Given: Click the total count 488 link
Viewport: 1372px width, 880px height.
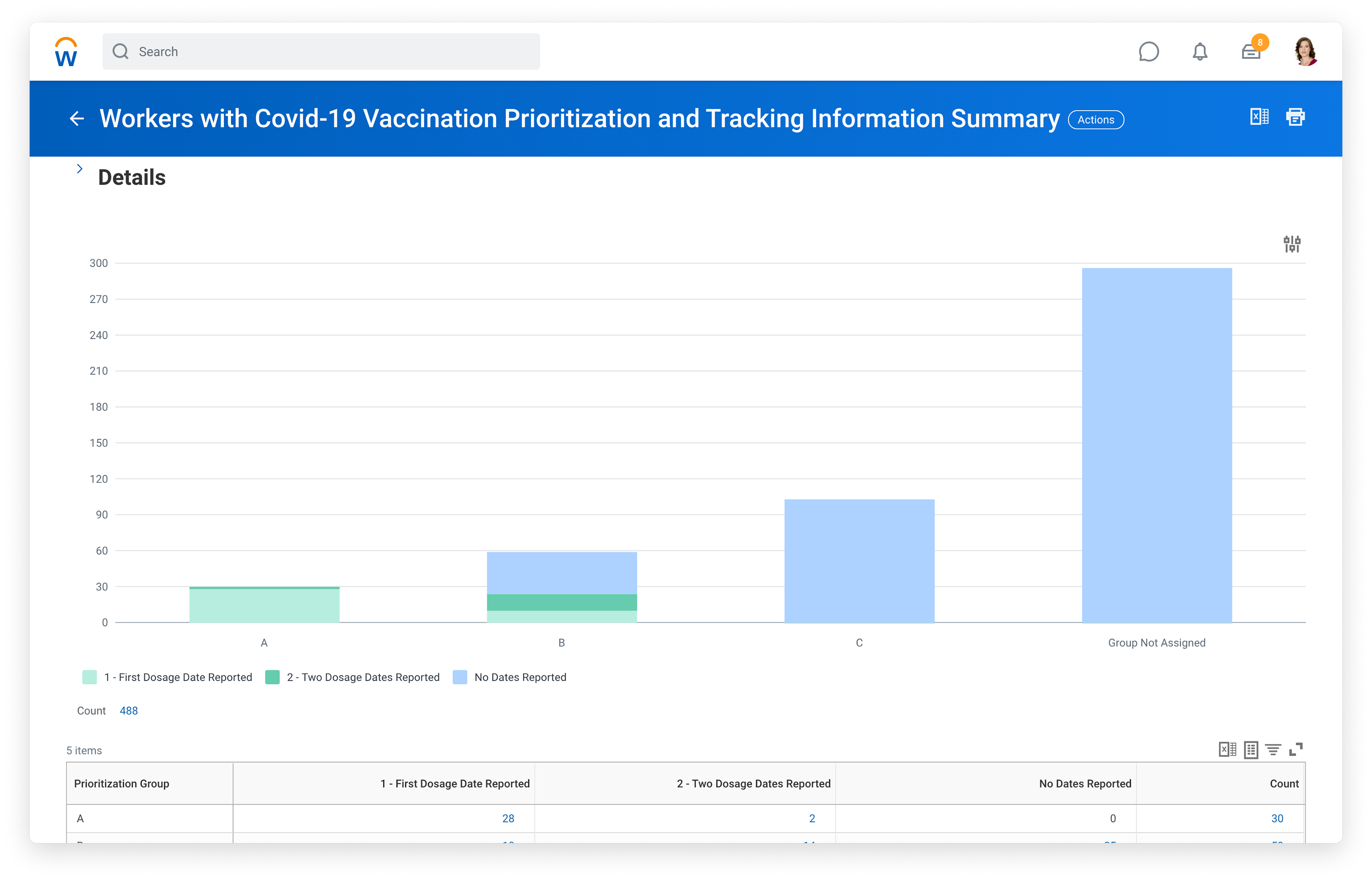Looking at the screenshot, I should point(129,711).
